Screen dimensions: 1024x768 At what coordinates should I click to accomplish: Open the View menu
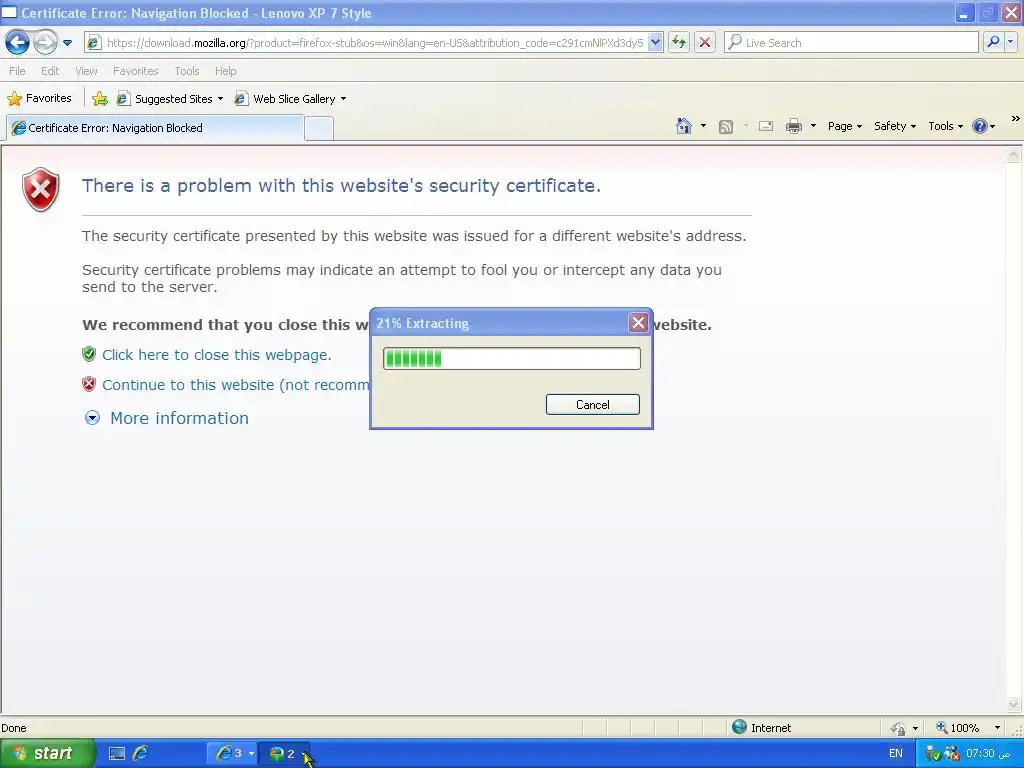point(86,71)
